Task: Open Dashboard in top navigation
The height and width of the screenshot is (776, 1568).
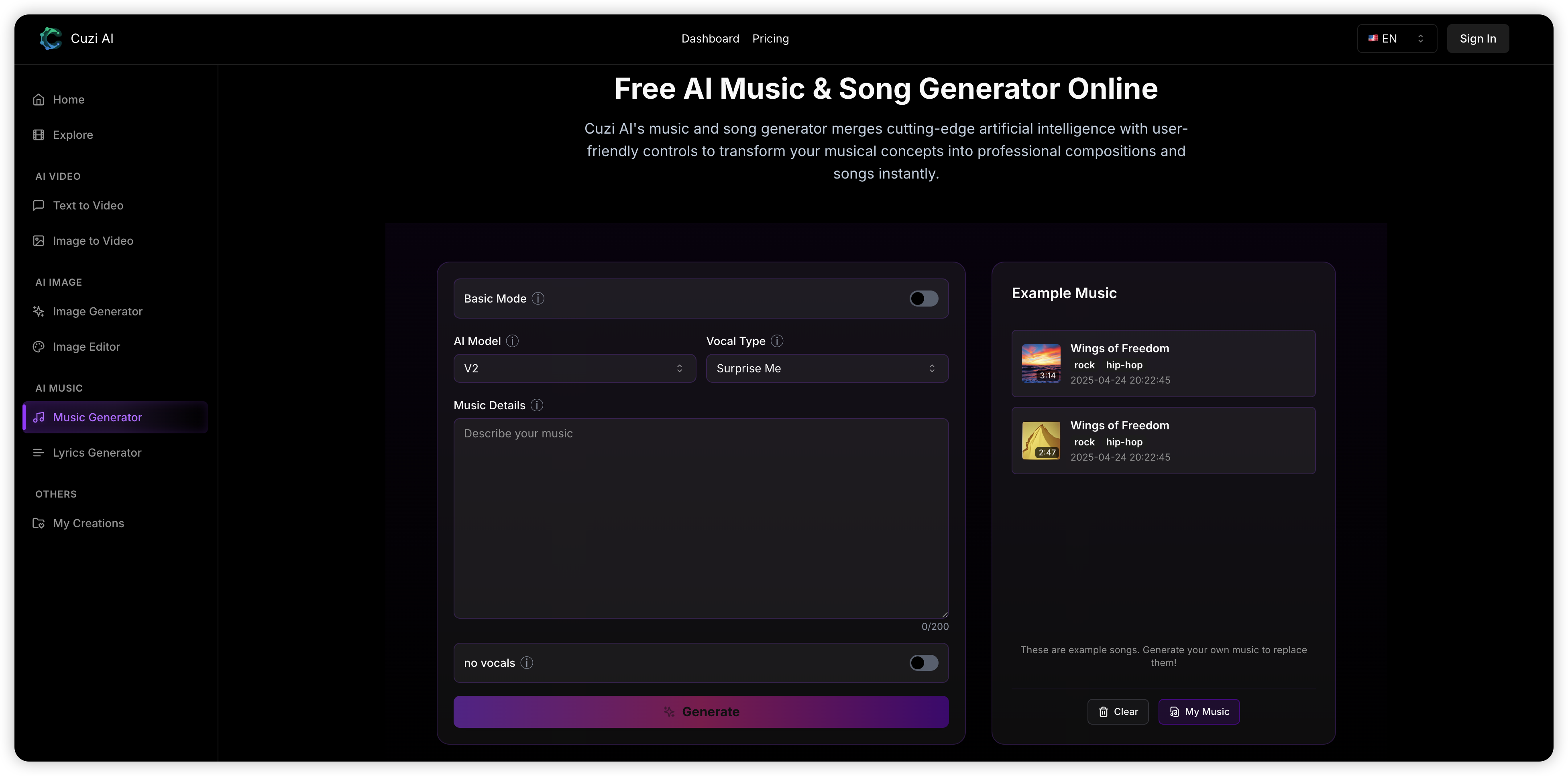Action: coord(710,39)
